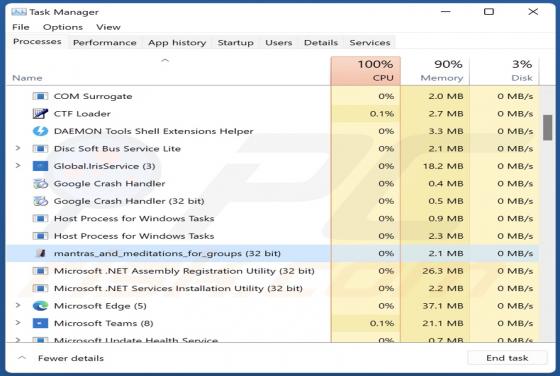Switch to the Performance tab
The height and width of the screenshot is (376, 560).
pyautogui.click(x=105, y=43)
